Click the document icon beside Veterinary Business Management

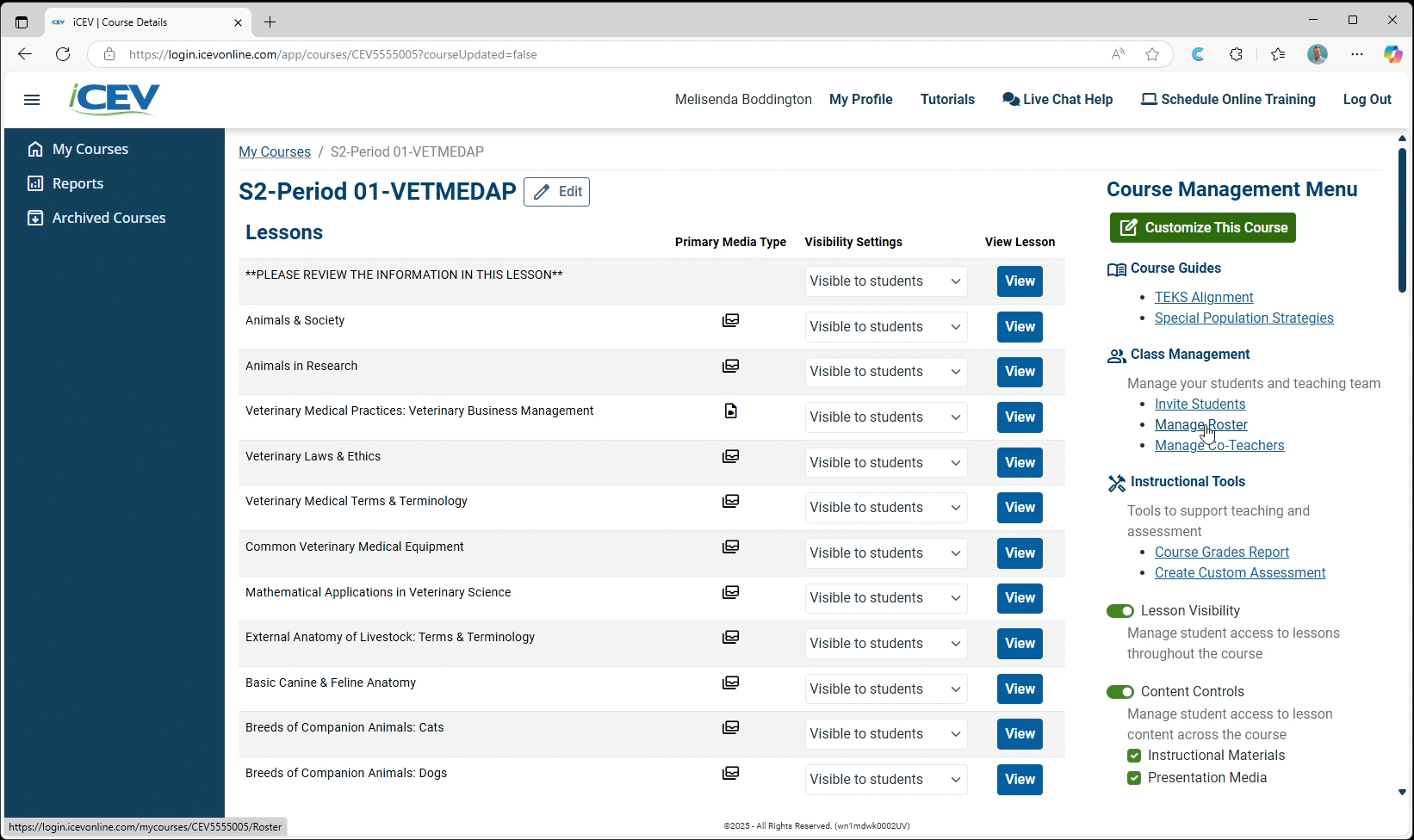pyautogui.click(x=730, y=411)
